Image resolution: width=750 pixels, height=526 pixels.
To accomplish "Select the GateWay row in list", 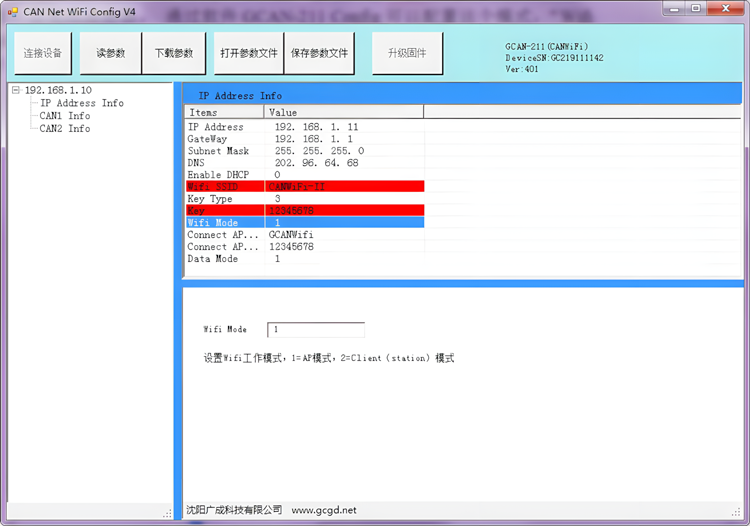I will click(x=207, y=139).
